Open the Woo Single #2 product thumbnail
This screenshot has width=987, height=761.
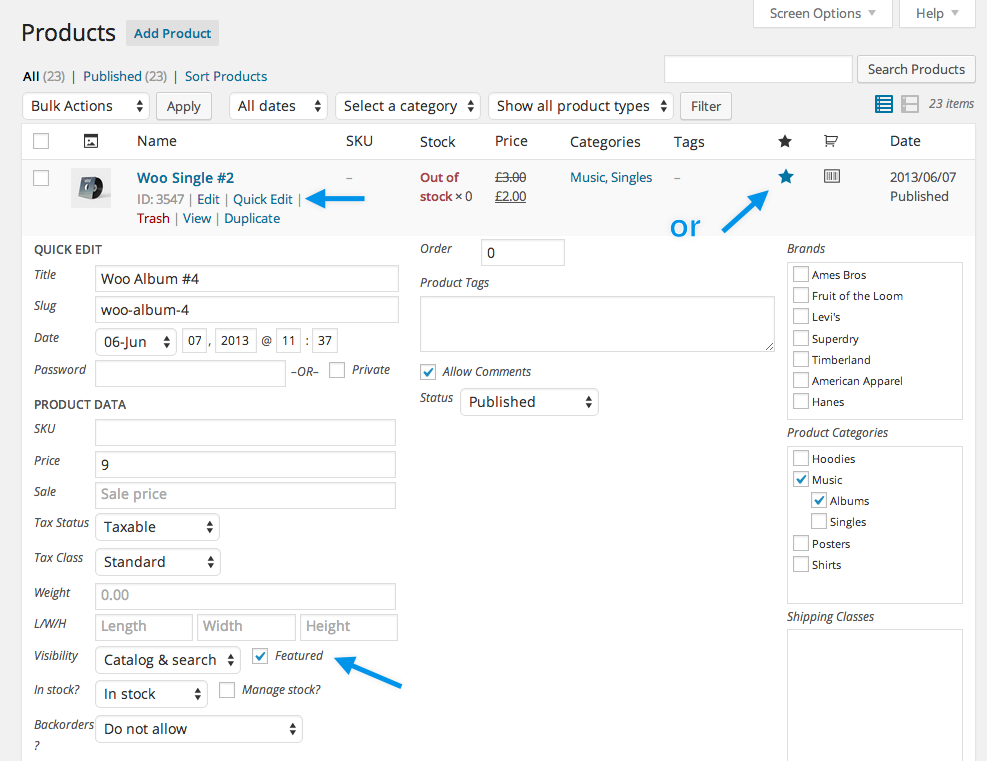click(x=90, y=188)
